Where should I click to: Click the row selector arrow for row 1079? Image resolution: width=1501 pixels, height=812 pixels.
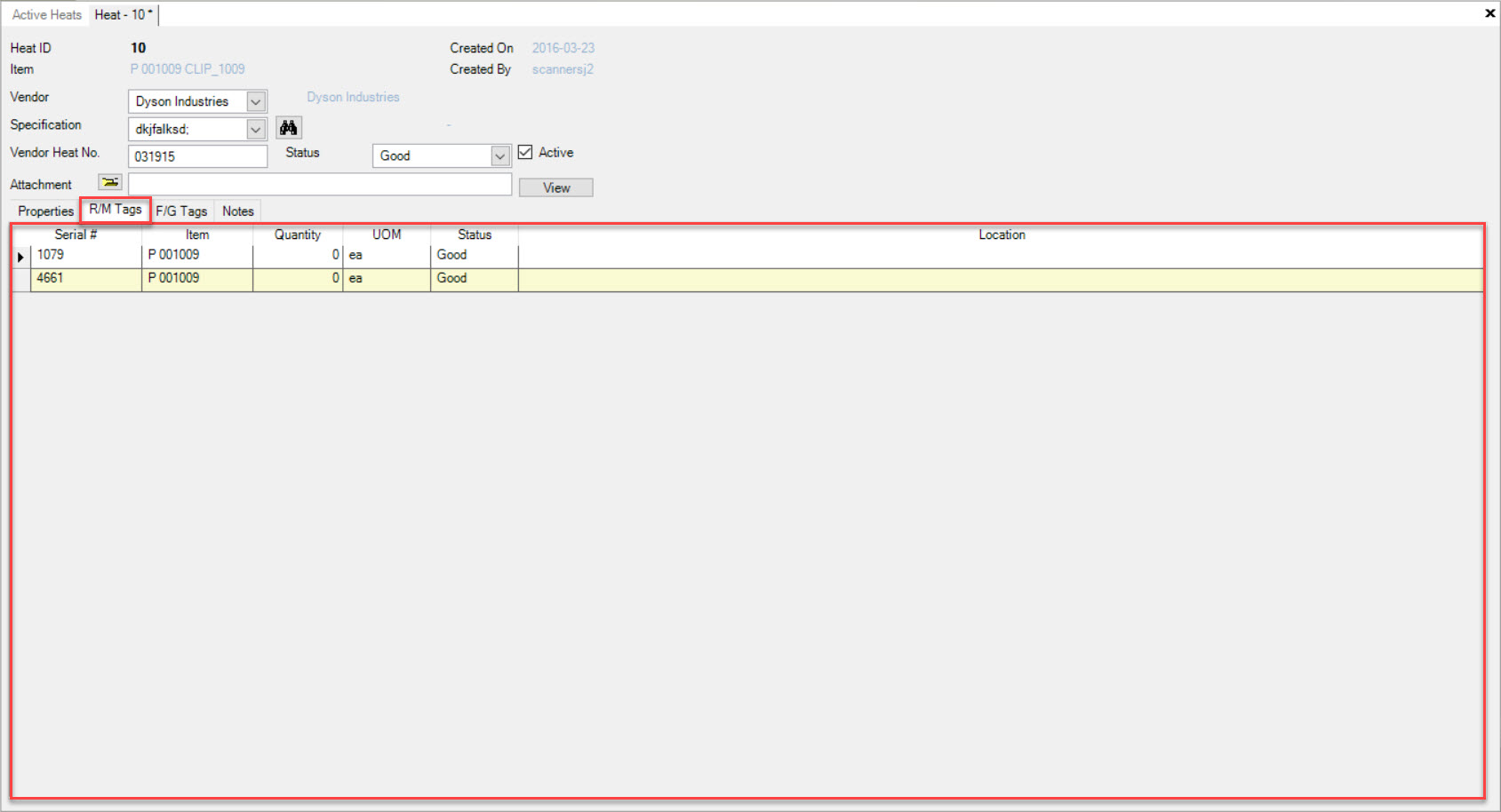[21, 257]
